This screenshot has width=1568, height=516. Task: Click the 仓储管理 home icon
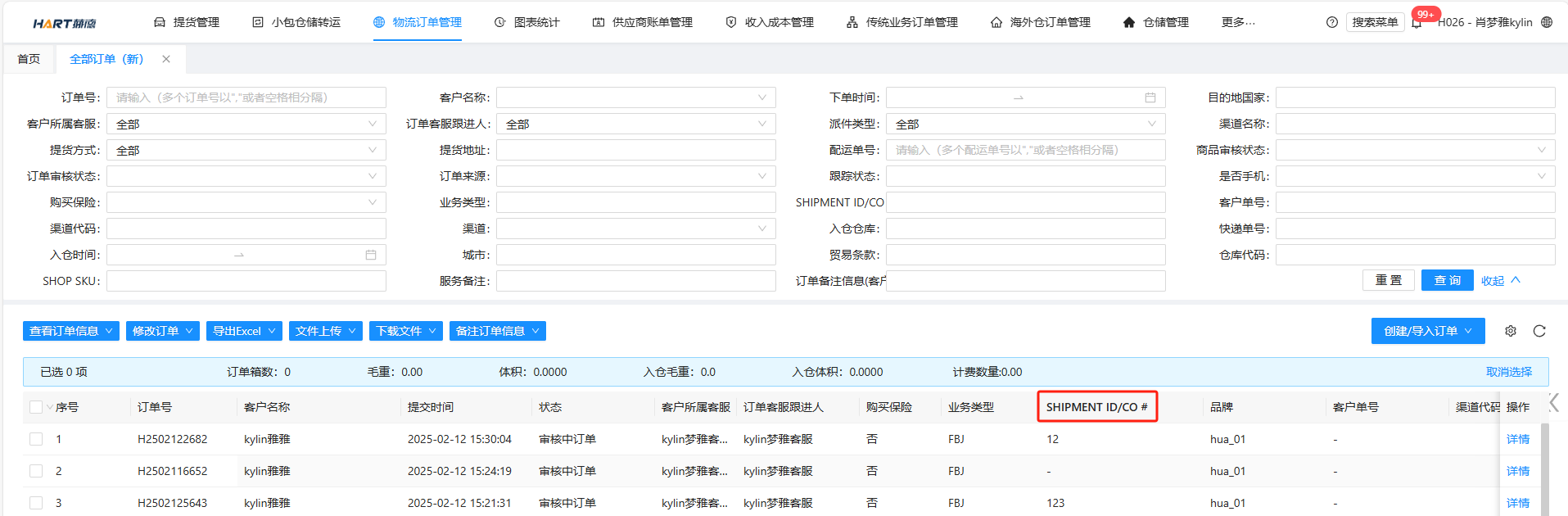click(1129, 23)
